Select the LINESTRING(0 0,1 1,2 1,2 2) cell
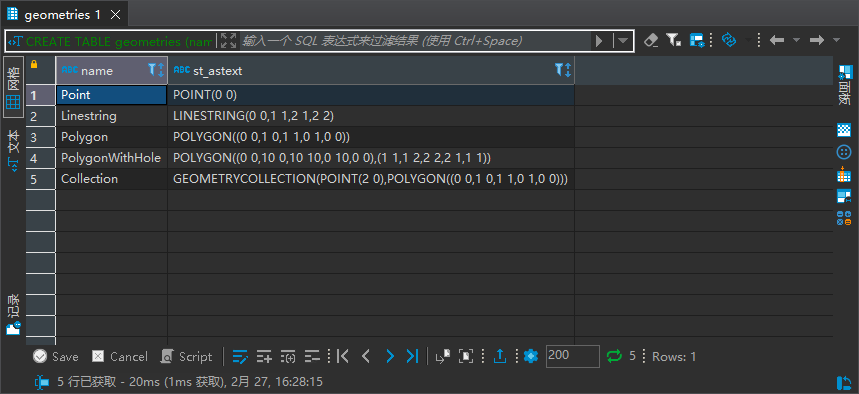The height and width of the screenshot is (394, 859). [x=371, y=116]
